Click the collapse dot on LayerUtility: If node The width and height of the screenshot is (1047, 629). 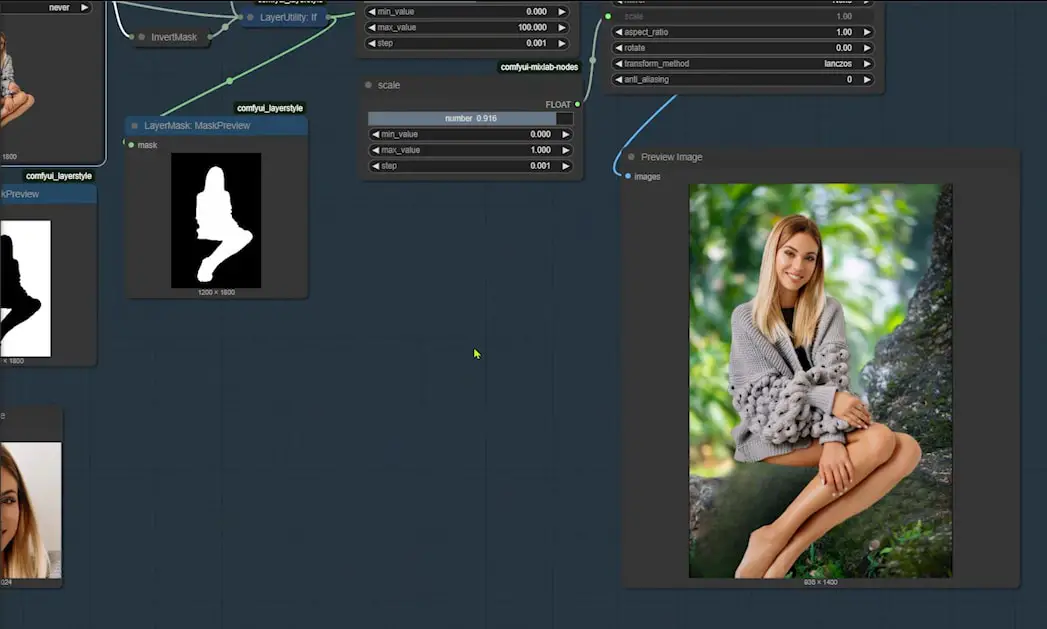pos(250,17)
